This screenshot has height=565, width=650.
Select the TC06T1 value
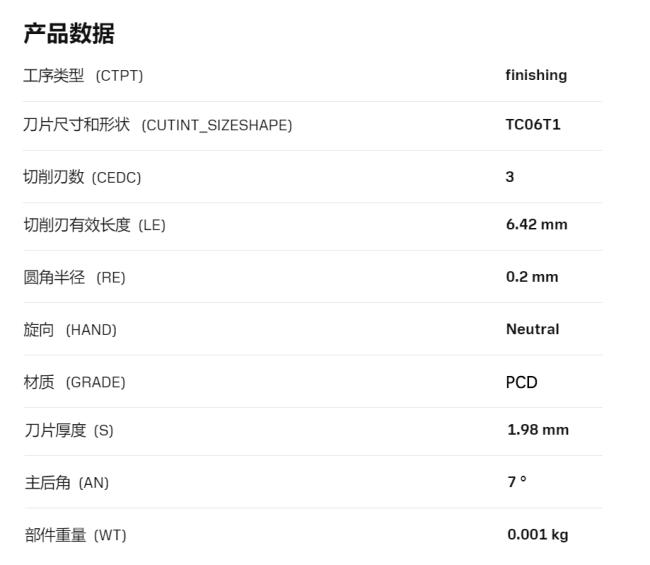click(x=533, y=125)
